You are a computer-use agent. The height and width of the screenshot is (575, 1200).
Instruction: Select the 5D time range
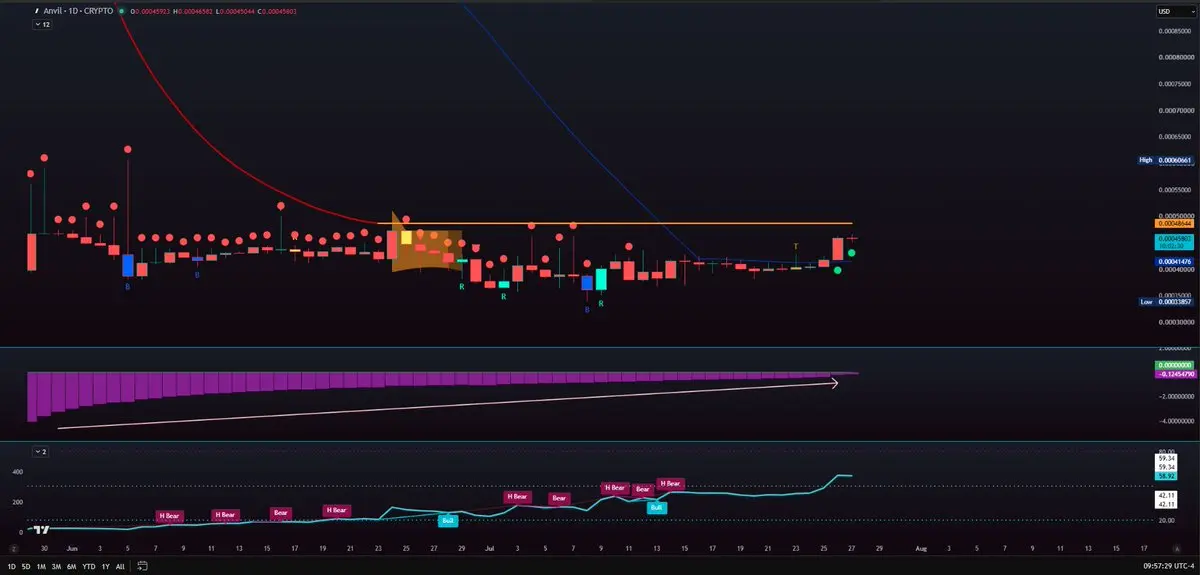click(x=27, y=566)
